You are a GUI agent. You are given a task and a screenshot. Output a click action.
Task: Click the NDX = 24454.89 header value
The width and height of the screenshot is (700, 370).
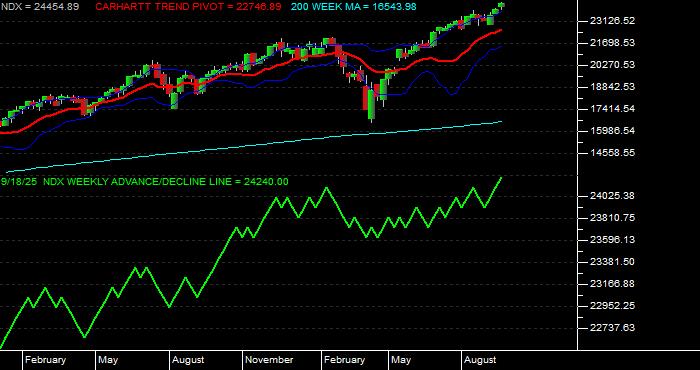40,7
